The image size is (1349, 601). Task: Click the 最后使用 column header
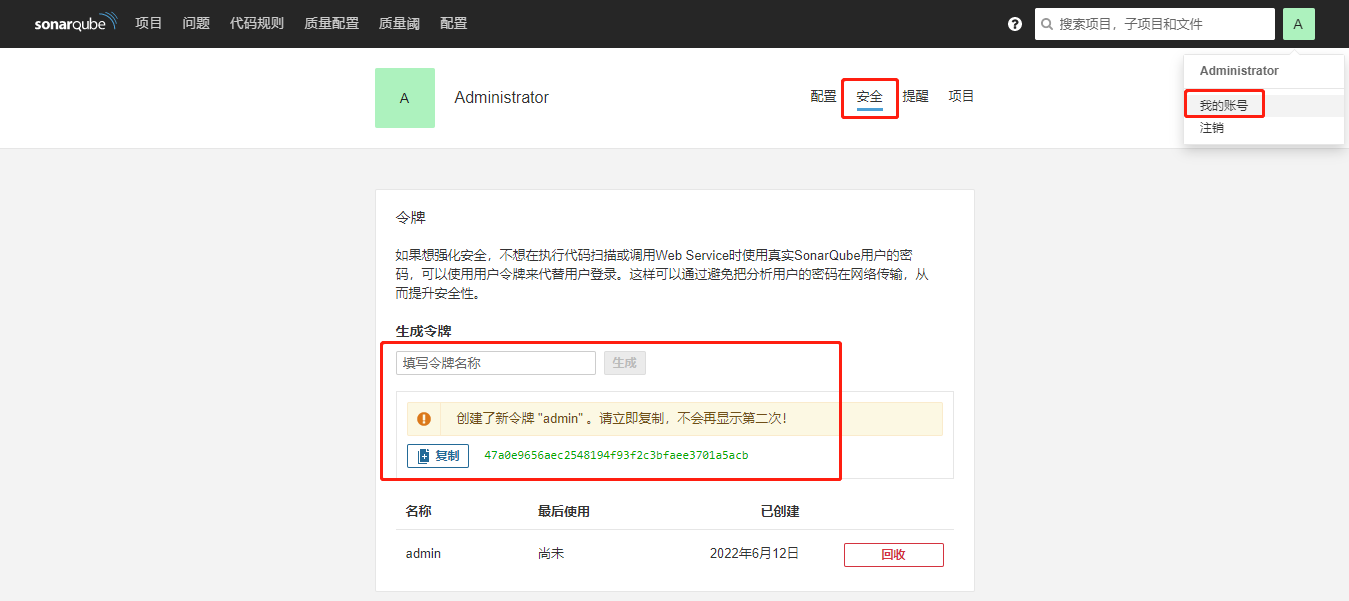[x=564, y=511]
